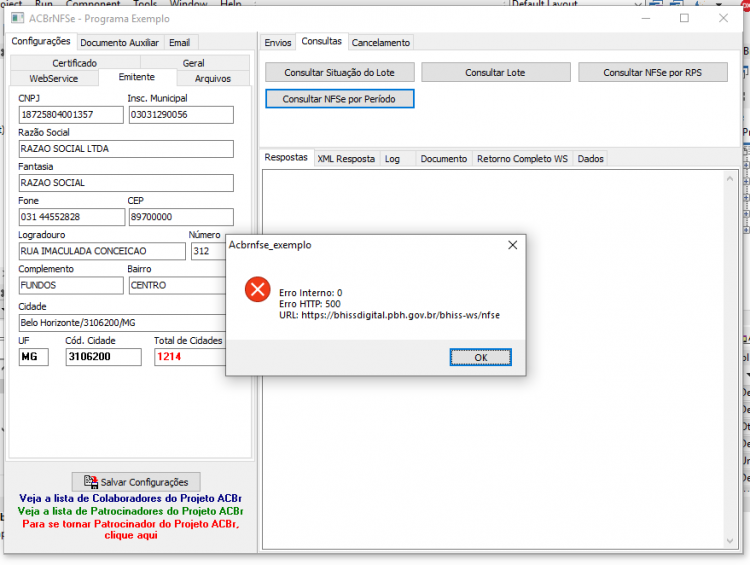Click OK in the error dialog
The width and height of the screenshot is (750, 565).
point(480,357)
